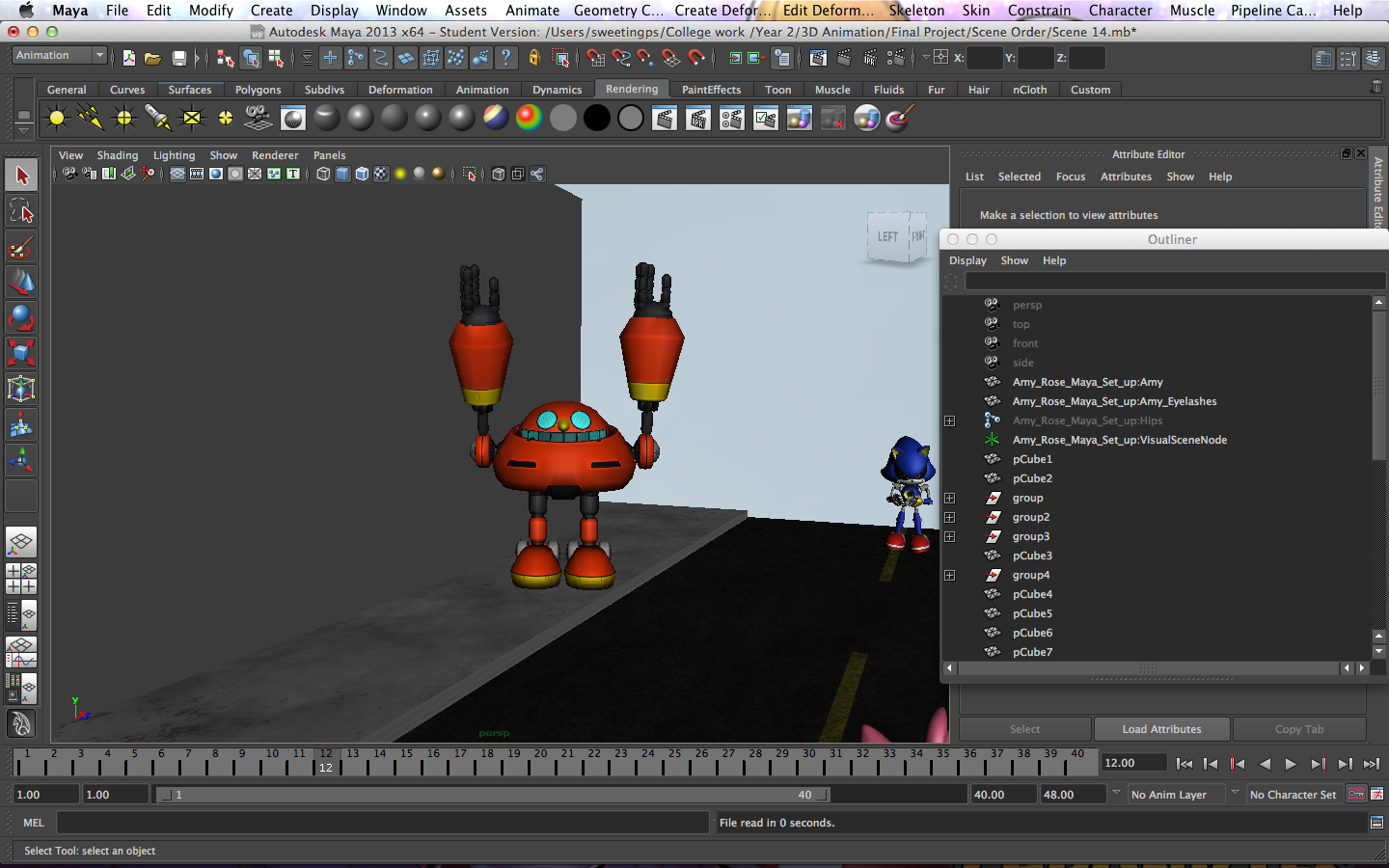Click the Copy Tab button

[1299, 729]
